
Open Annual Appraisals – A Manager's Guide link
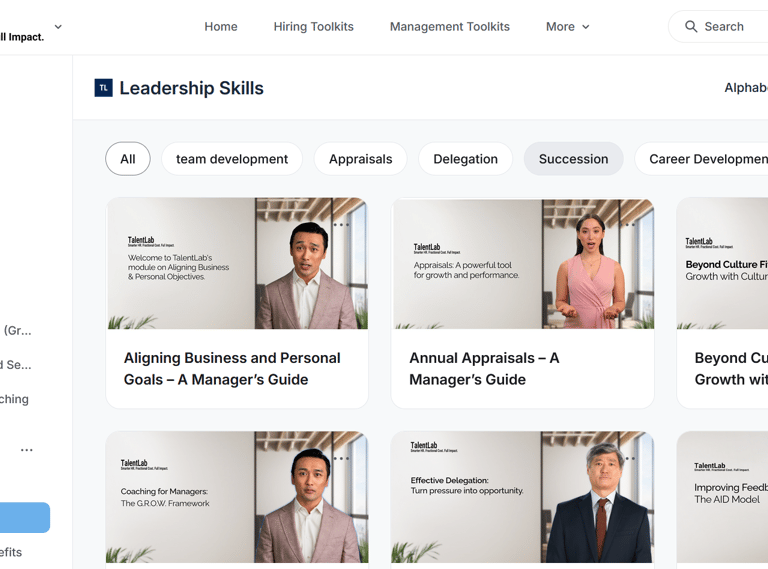[x=484, y=368]
